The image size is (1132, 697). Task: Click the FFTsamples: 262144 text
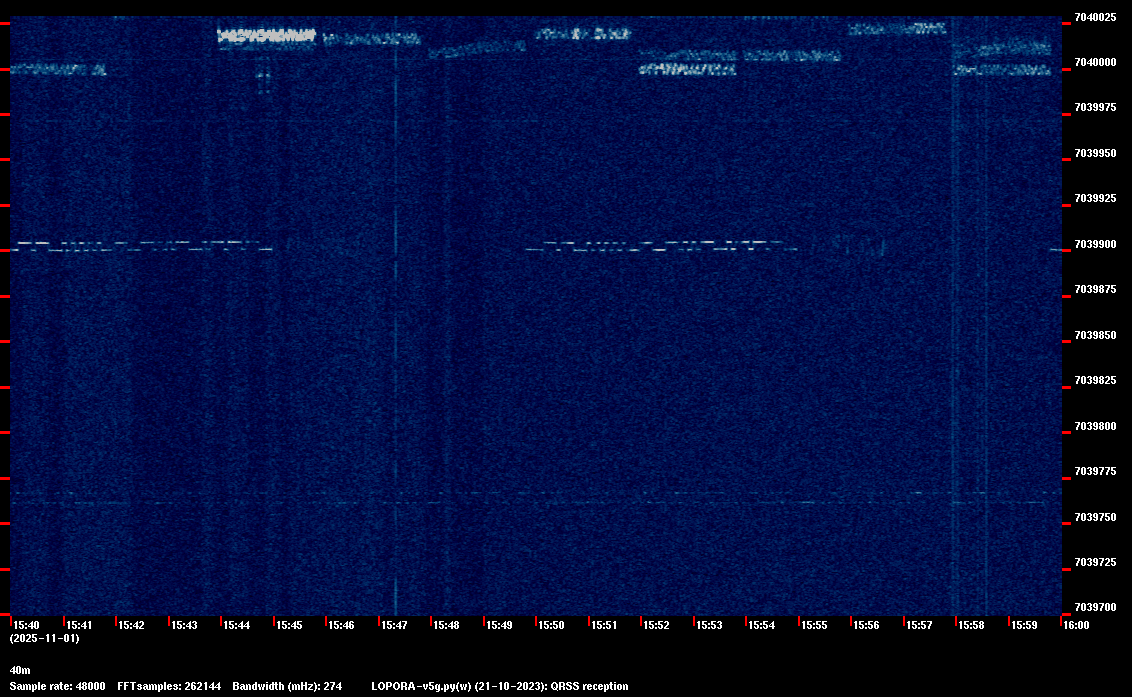click(169, 687)
